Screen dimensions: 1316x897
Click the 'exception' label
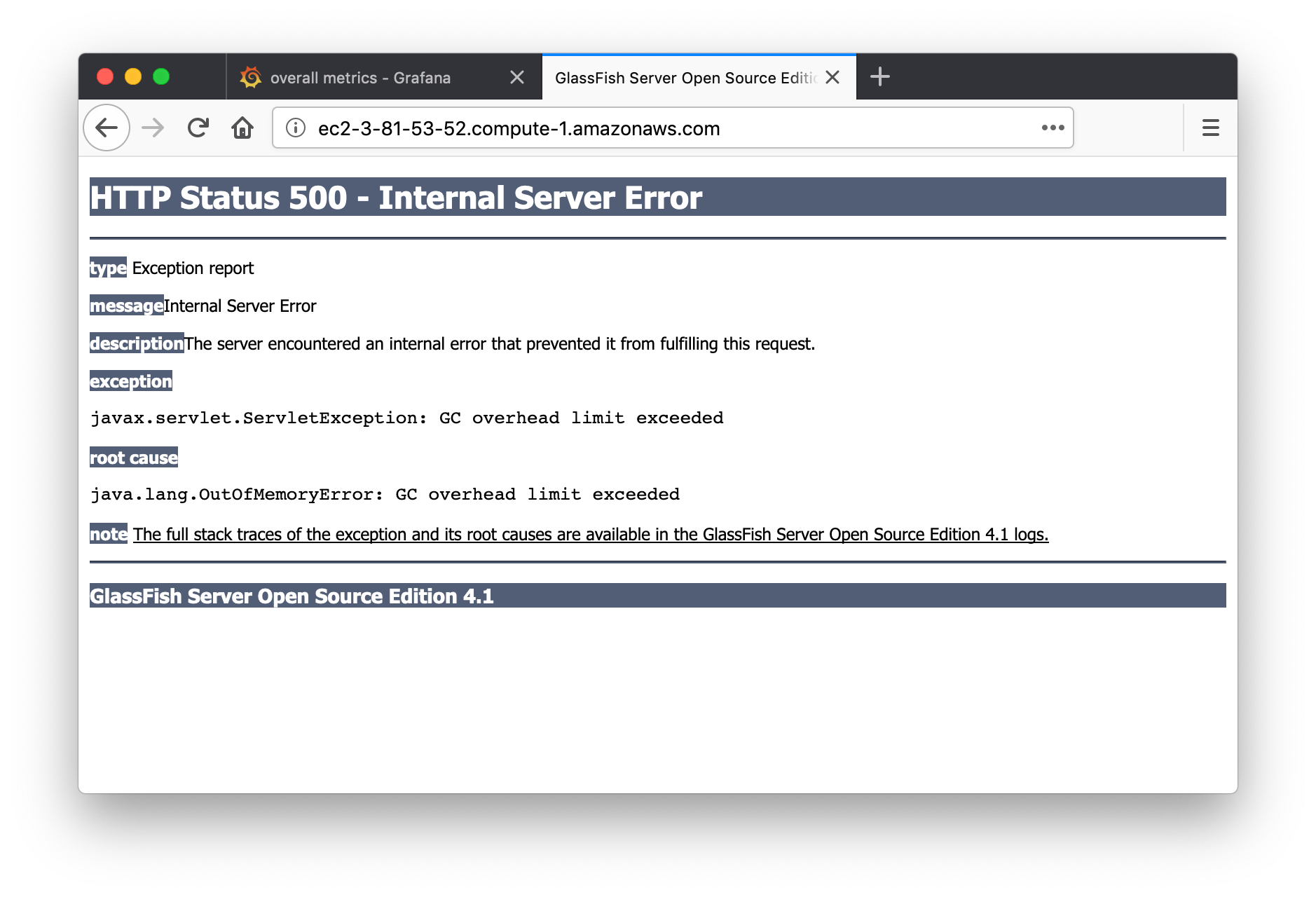click(x=131, y=381)
